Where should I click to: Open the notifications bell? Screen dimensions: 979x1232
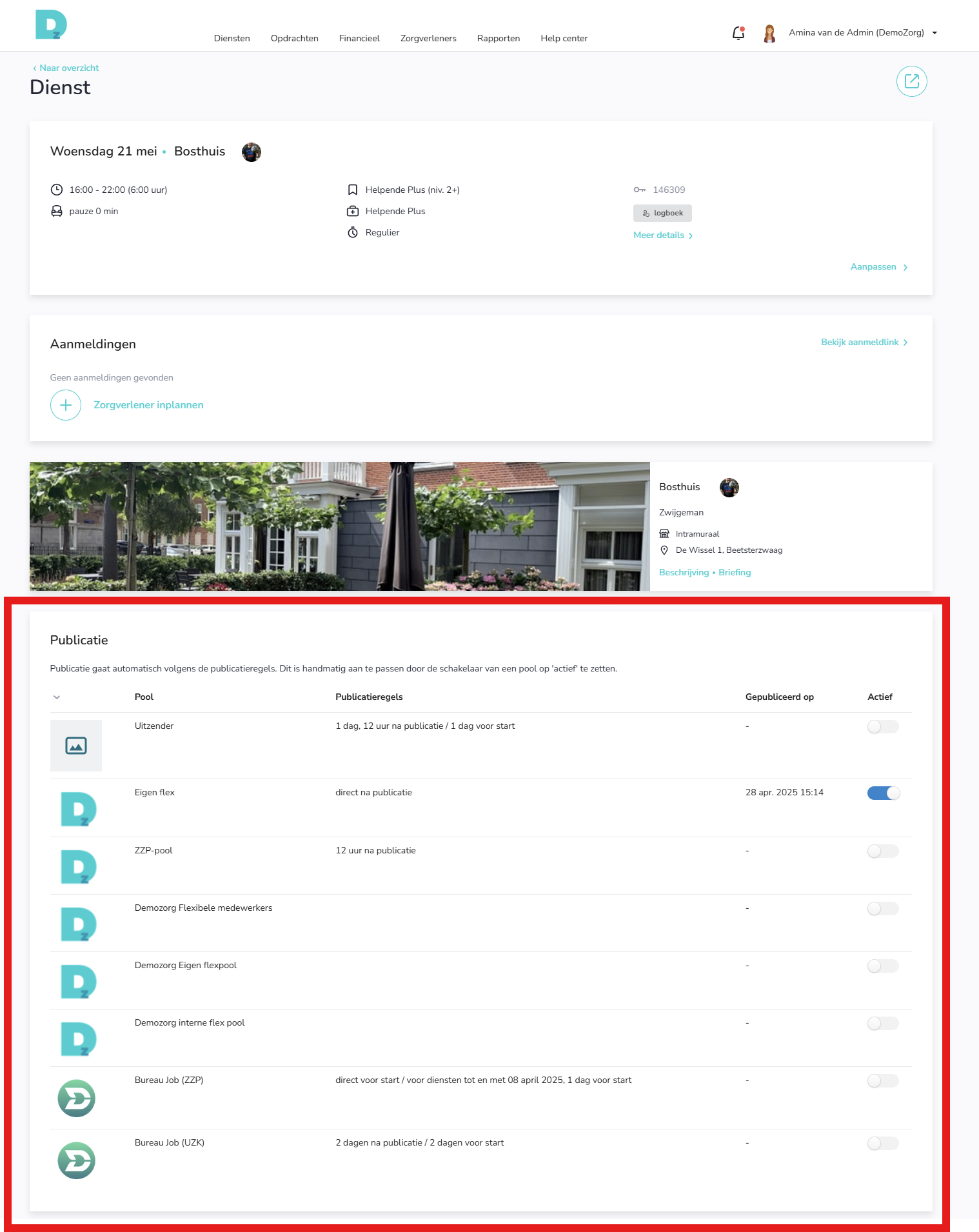738,33
